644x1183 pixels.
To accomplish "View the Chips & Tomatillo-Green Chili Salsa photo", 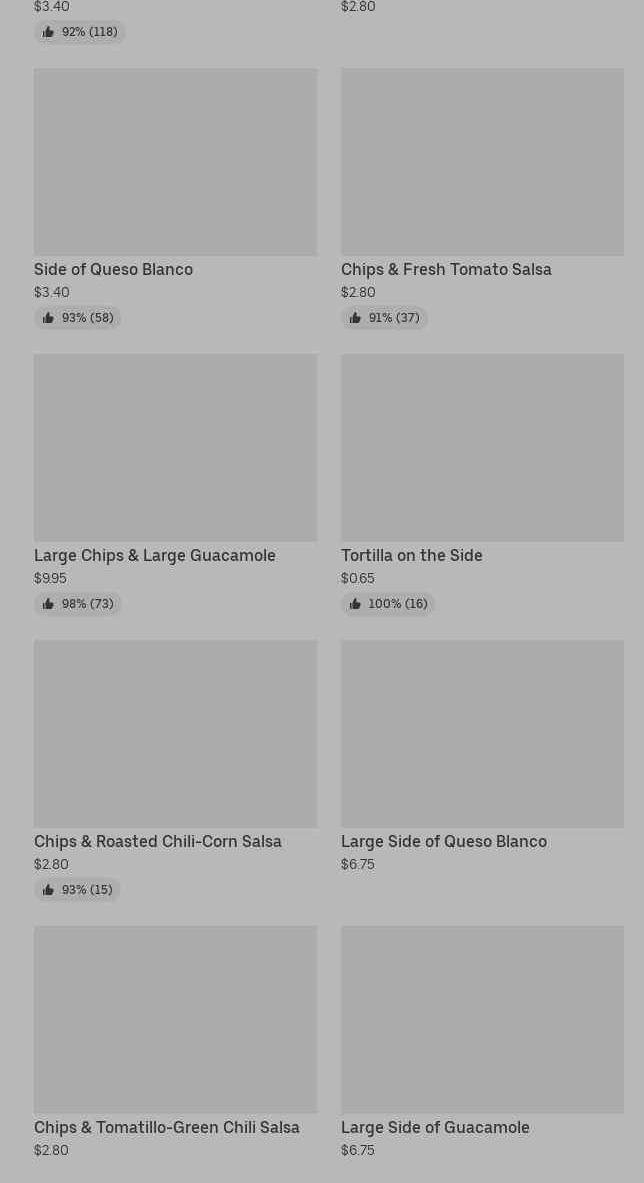I will (x=175, y=1020).
